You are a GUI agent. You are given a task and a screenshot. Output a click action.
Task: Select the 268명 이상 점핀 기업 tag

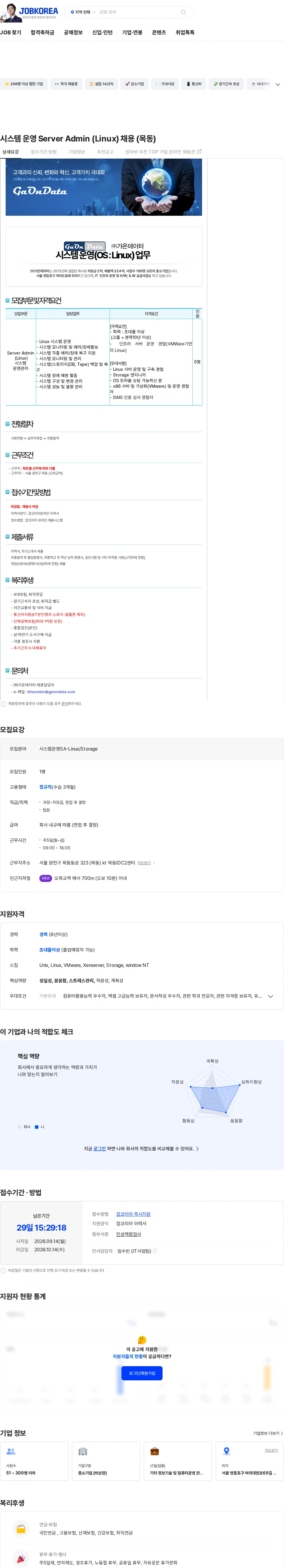coord(24,84)
